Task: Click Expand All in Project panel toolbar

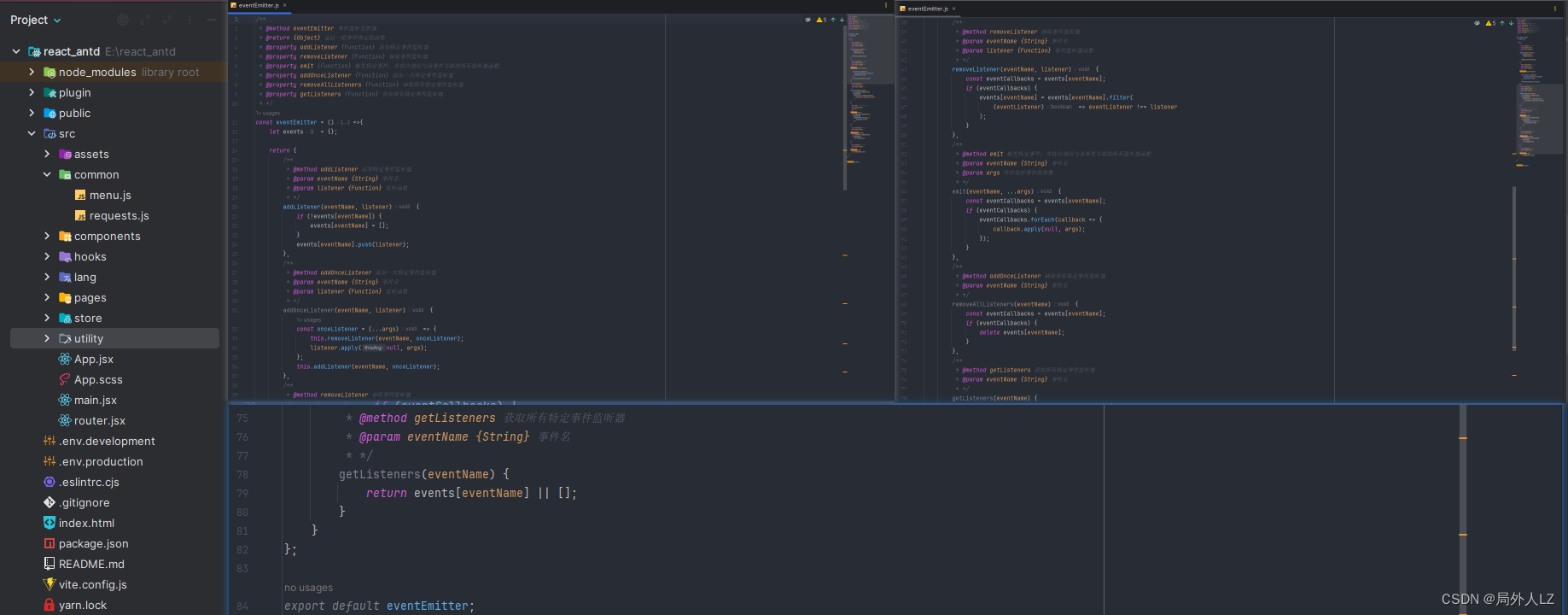Action: click(x=145, y=20)
